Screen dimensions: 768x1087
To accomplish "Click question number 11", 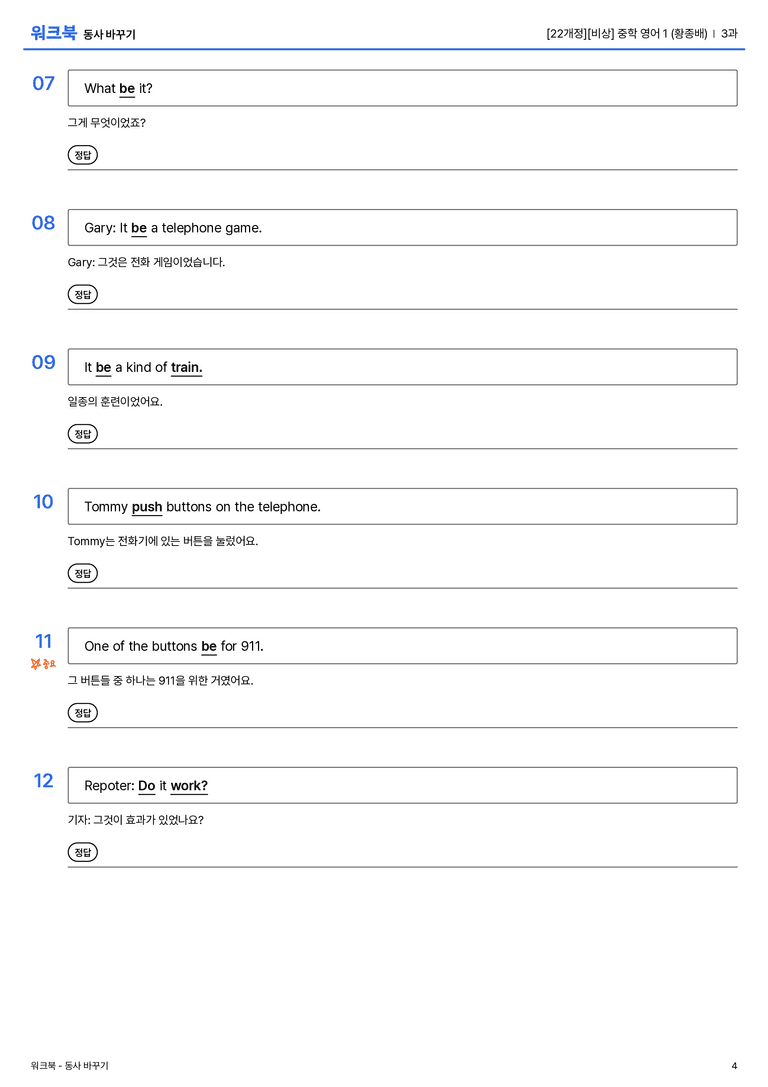I will click(43, 641).
